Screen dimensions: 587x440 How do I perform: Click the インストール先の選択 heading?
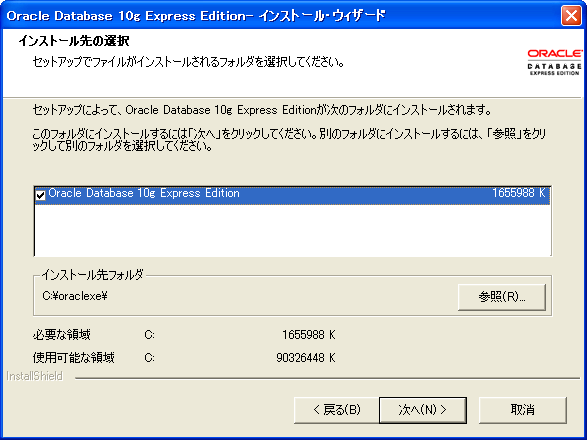coord(74,40)
